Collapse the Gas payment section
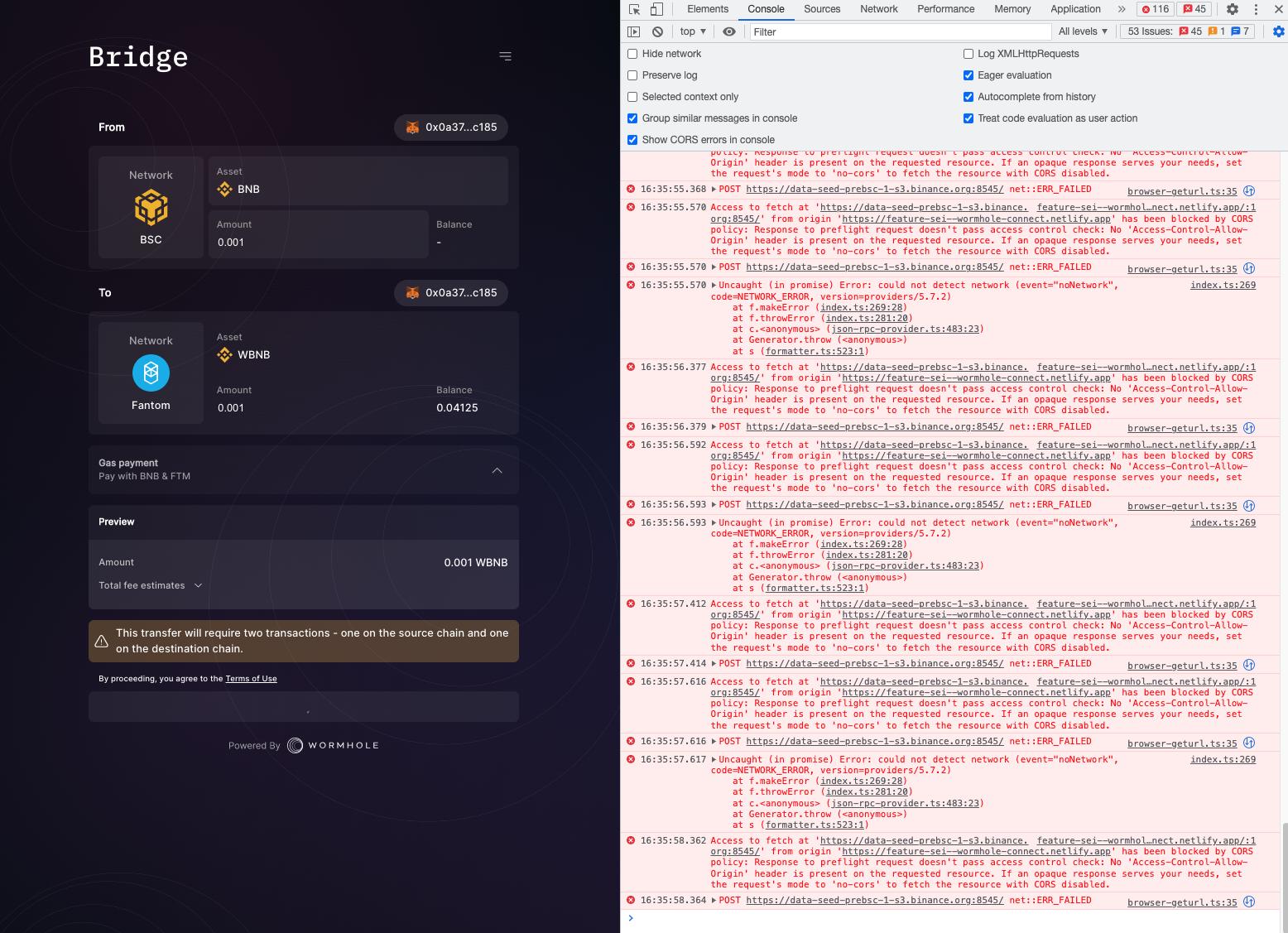This screenshot has width=1288, height=933. (x=497, y=469)
